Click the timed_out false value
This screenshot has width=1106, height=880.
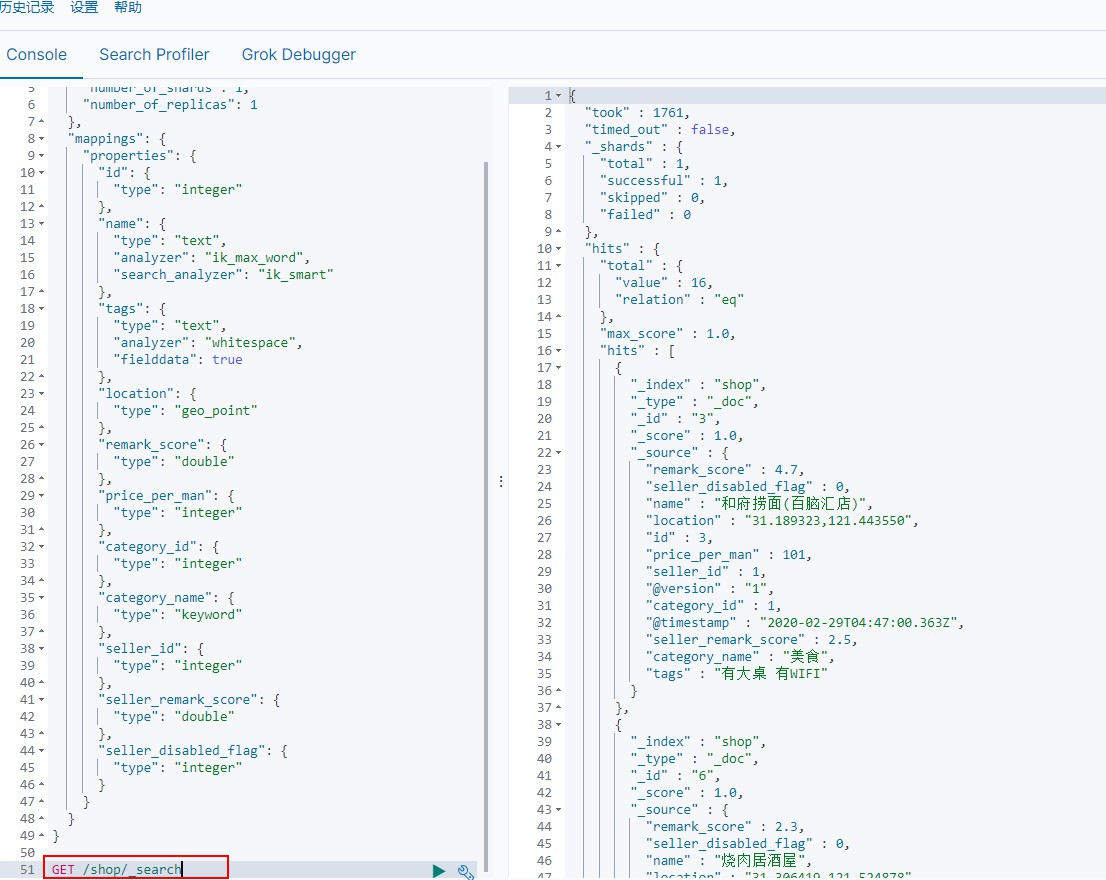click(710, 130)
